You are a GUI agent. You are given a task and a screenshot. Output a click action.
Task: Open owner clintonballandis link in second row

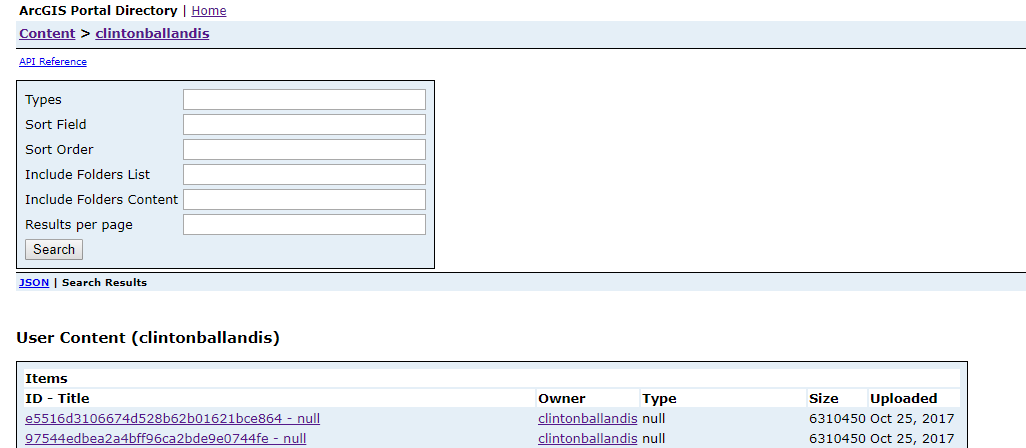(588, 438)
